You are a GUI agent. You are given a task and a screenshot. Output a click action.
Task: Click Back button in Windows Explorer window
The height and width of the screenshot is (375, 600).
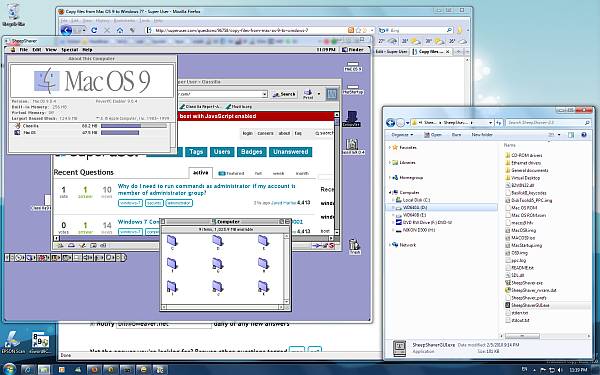click(x=390, y=123)
